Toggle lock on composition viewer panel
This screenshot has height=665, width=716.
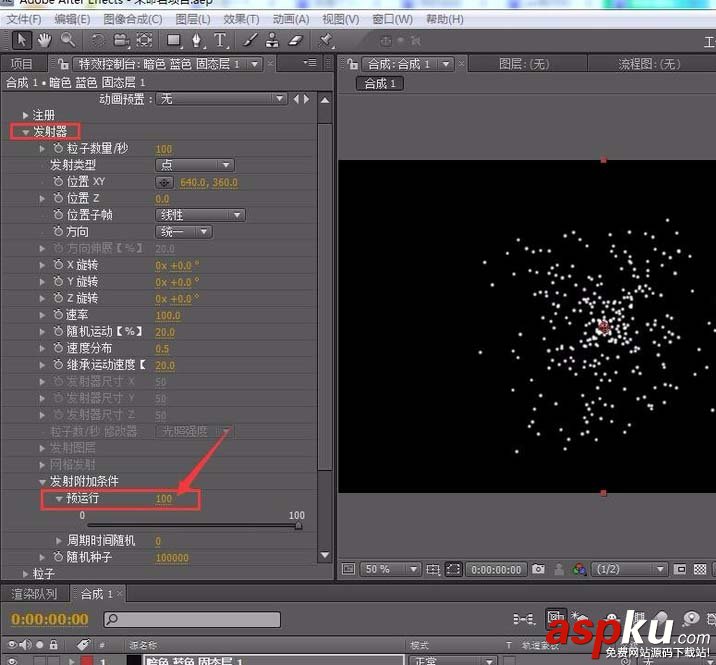click(x=352, y=64)
